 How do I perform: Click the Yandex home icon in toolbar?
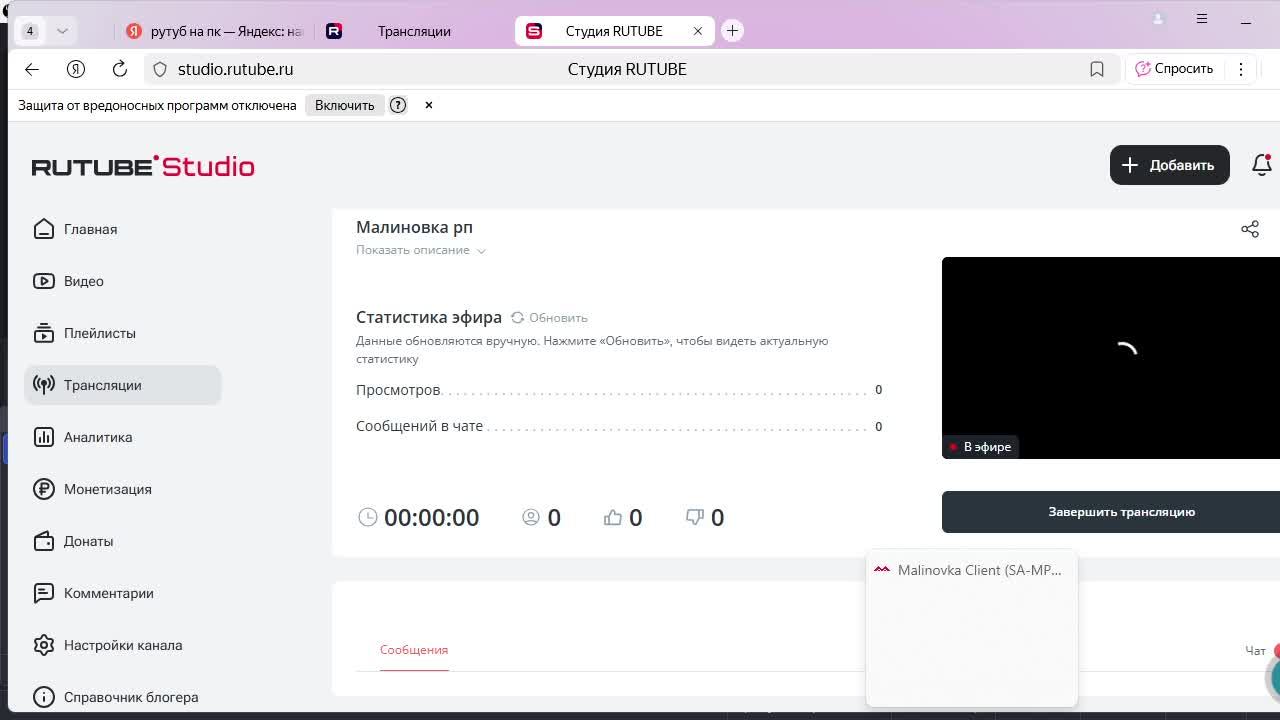pos(76,69)
